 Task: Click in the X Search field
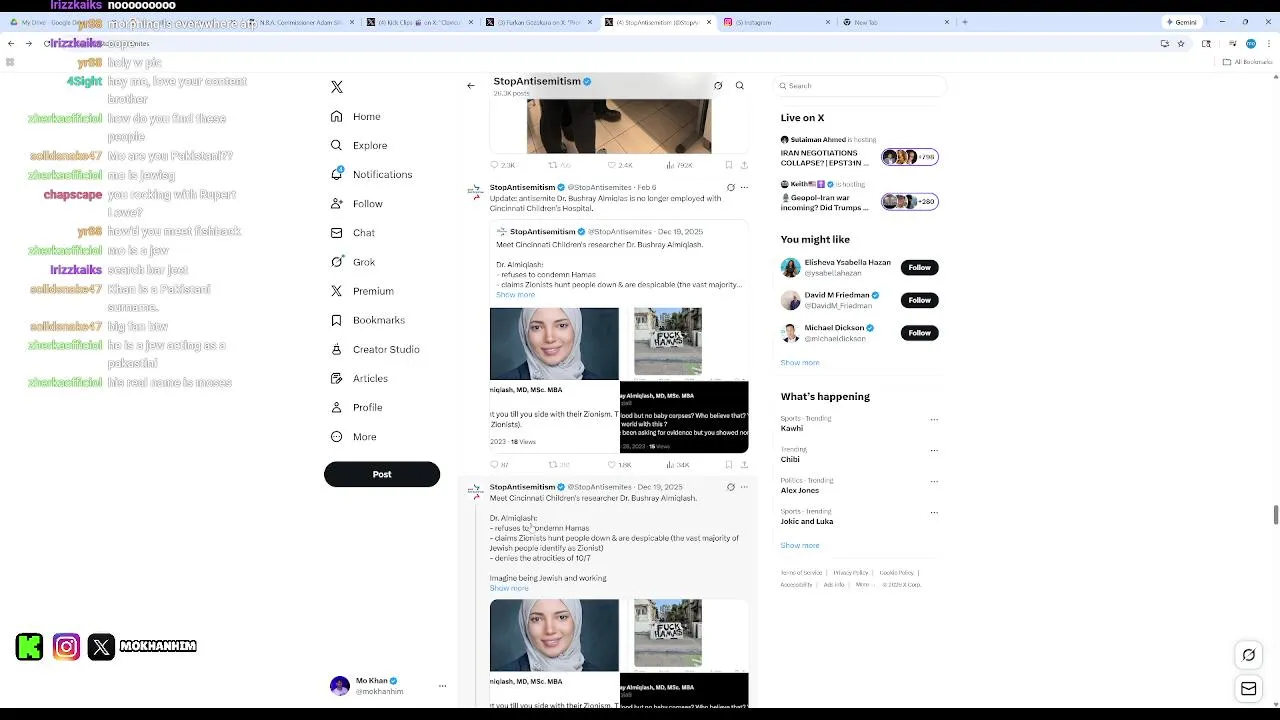(860, 86)
